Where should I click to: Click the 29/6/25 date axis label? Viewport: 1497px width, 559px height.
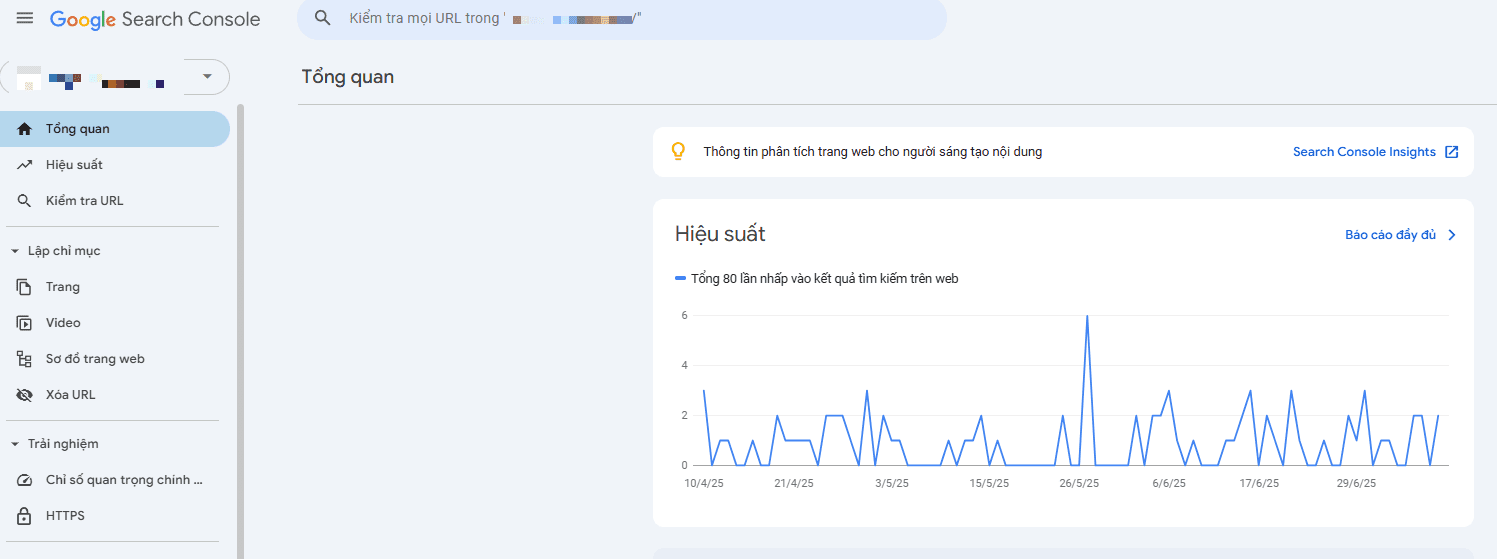pyautogui.click(x=1356, y=483)
